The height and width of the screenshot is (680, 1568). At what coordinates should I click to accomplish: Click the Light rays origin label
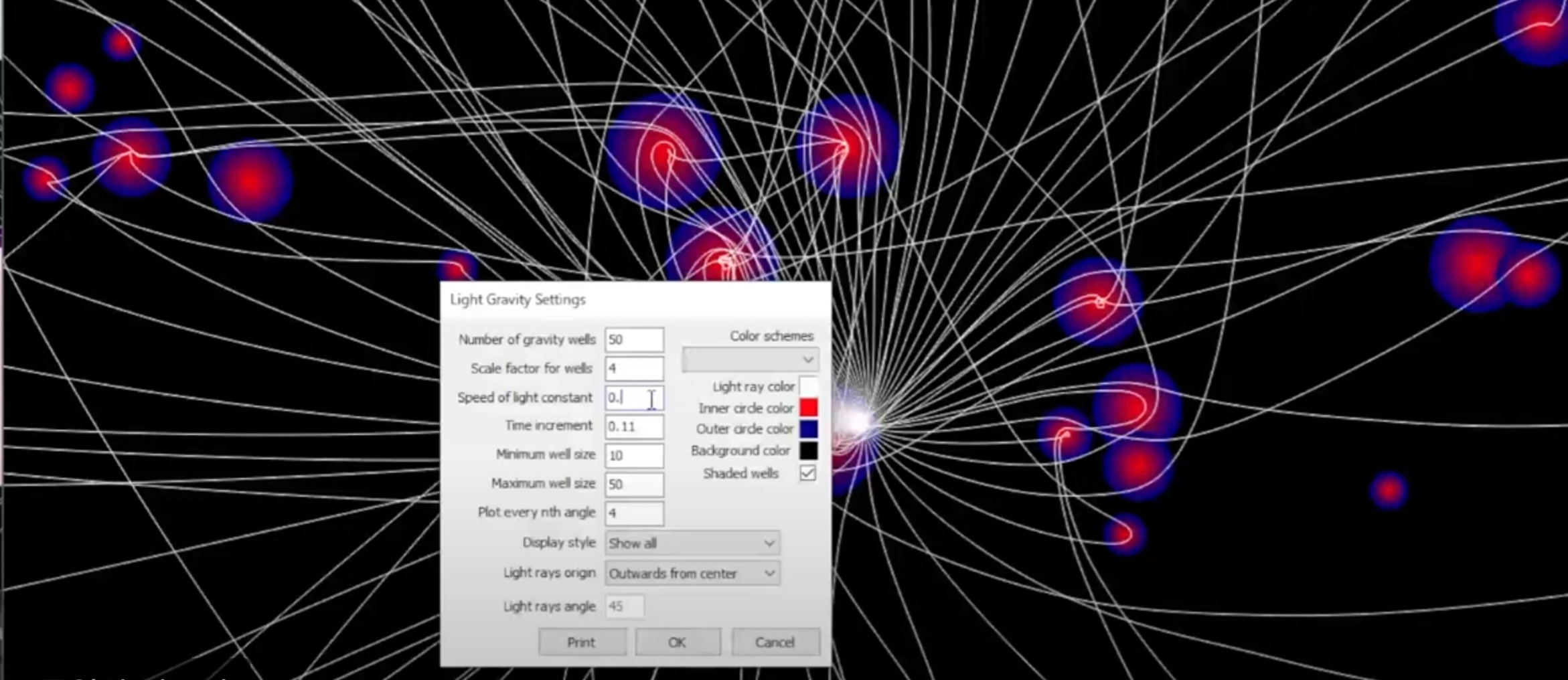(549, 573)
